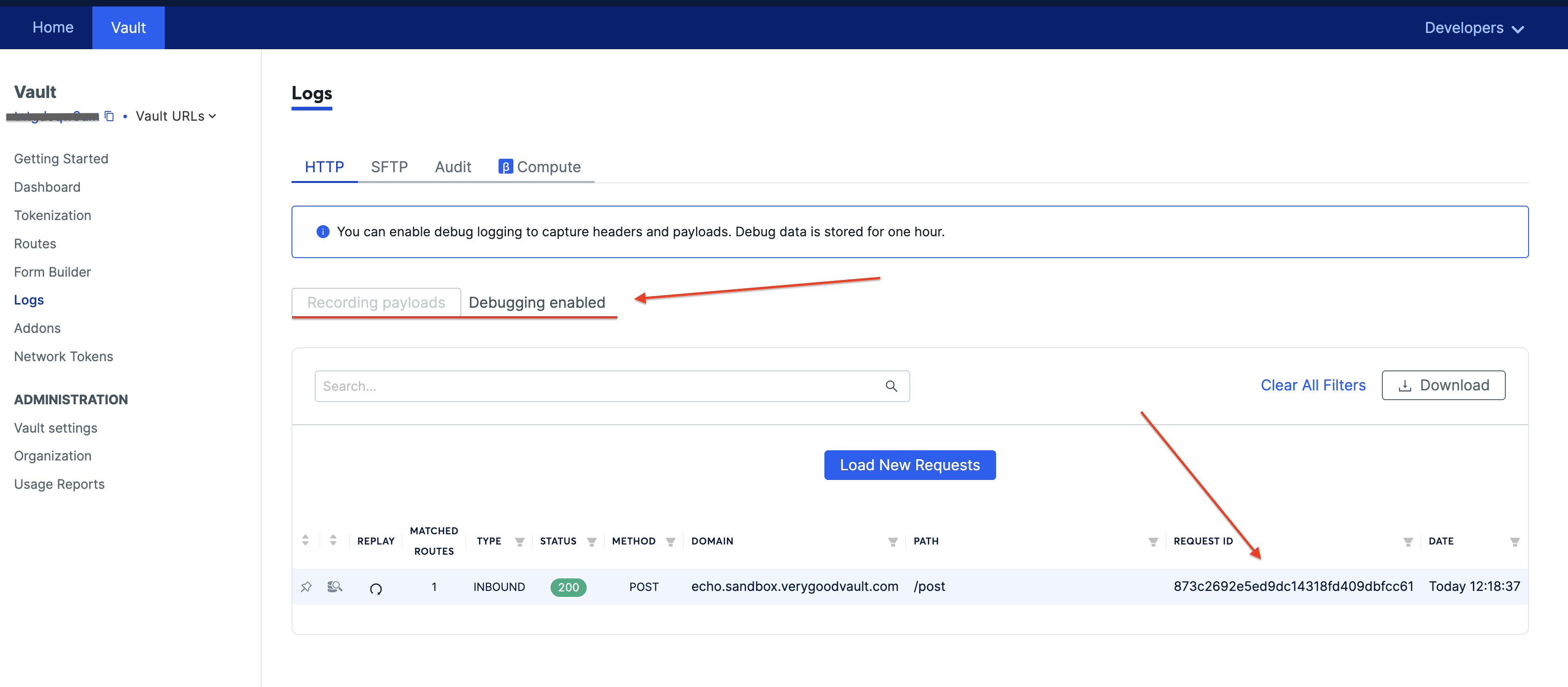Toggle Recording payloads
The height and width of the screenshot is (687, 1568).
click(376, 303)
